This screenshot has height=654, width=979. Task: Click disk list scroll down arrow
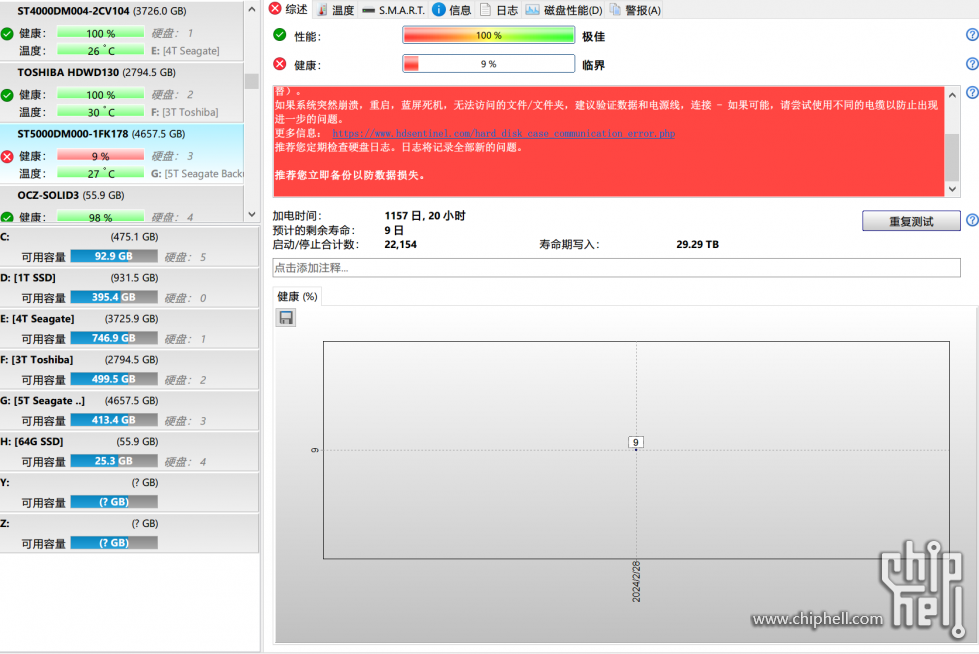252,214
